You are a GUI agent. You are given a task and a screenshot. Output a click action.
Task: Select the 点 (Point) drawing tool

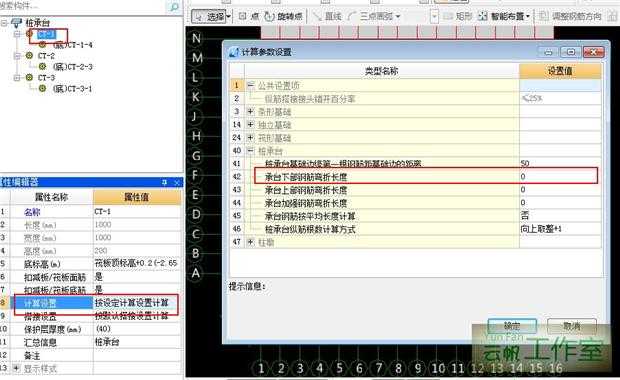click(x=249, y=16)
